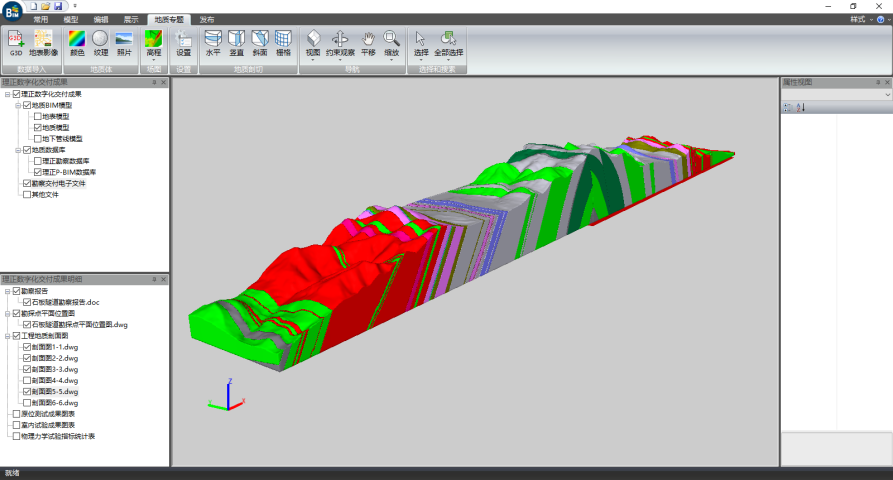
Task: Uncheck the 地质模型 checkbox
Action: click(38, 127)
